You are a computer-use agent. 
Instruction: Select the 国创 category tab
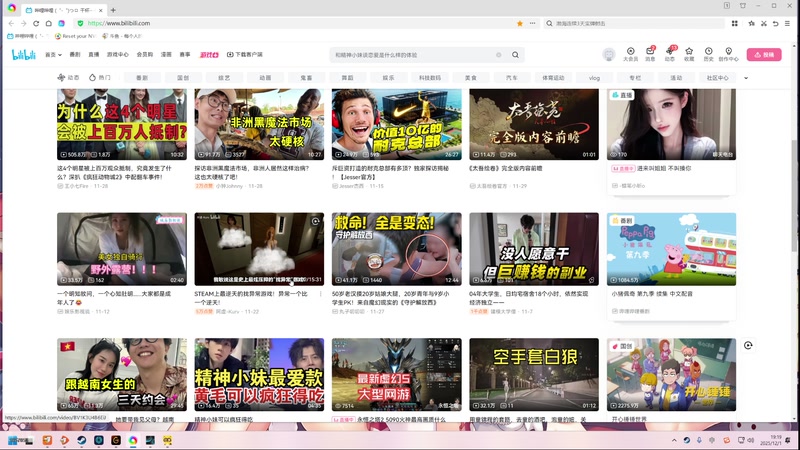[183, 78]
